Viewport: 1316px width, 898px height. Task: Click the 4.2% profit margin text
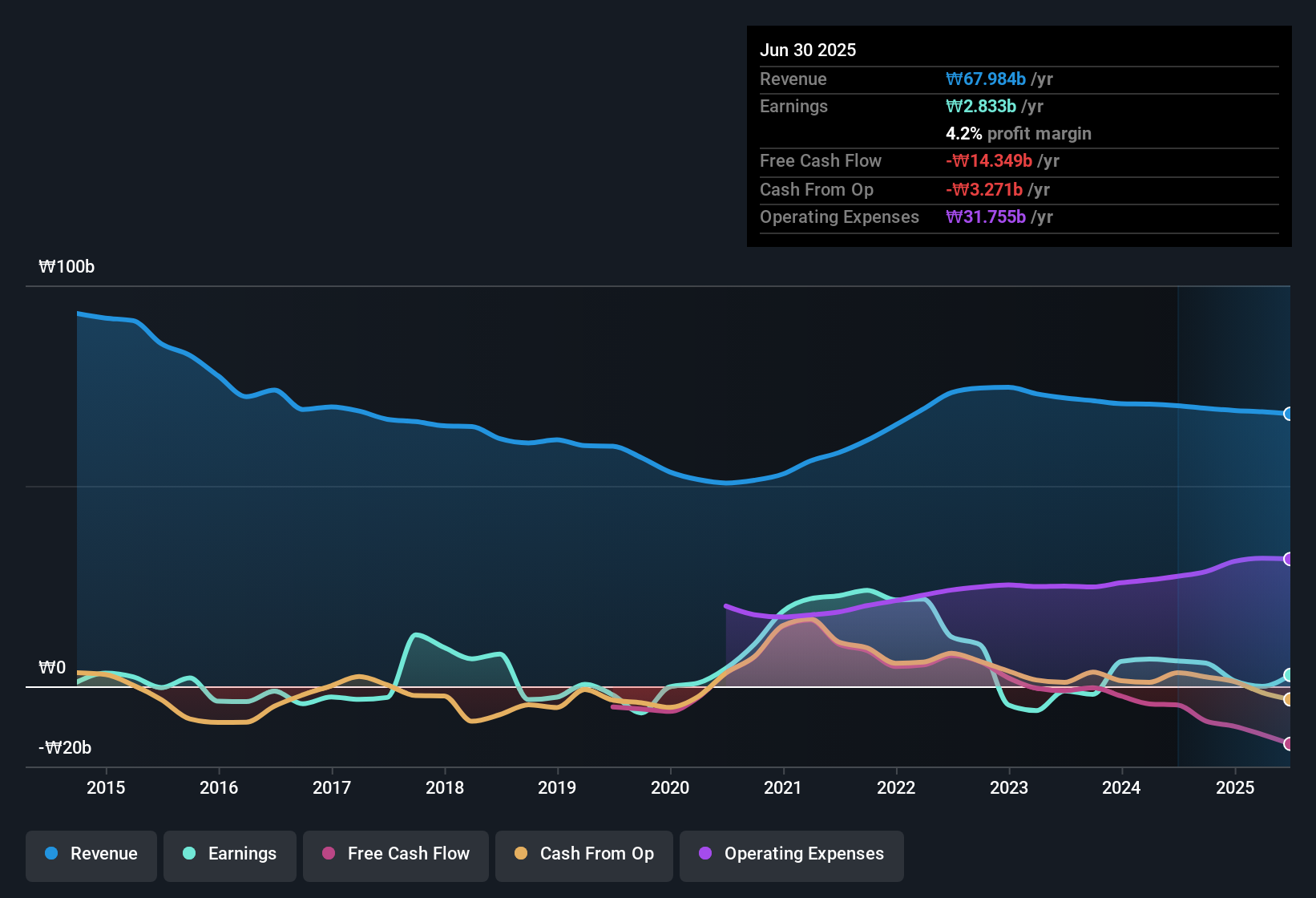(1018, 134)
